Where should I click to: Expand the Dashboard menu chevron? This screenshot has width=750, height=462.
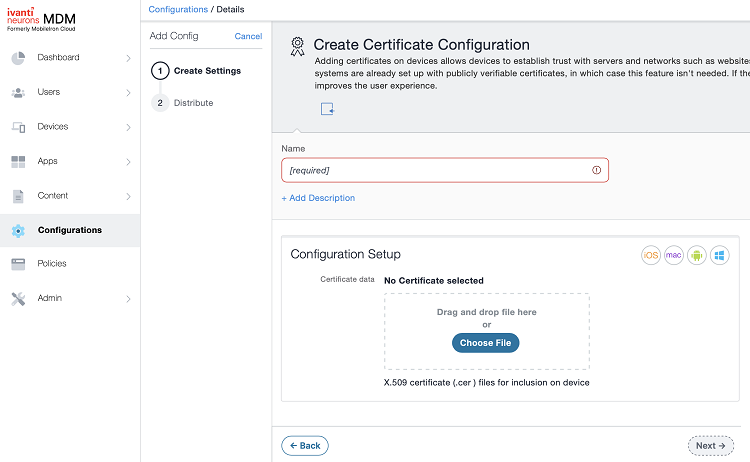(128, 58)
